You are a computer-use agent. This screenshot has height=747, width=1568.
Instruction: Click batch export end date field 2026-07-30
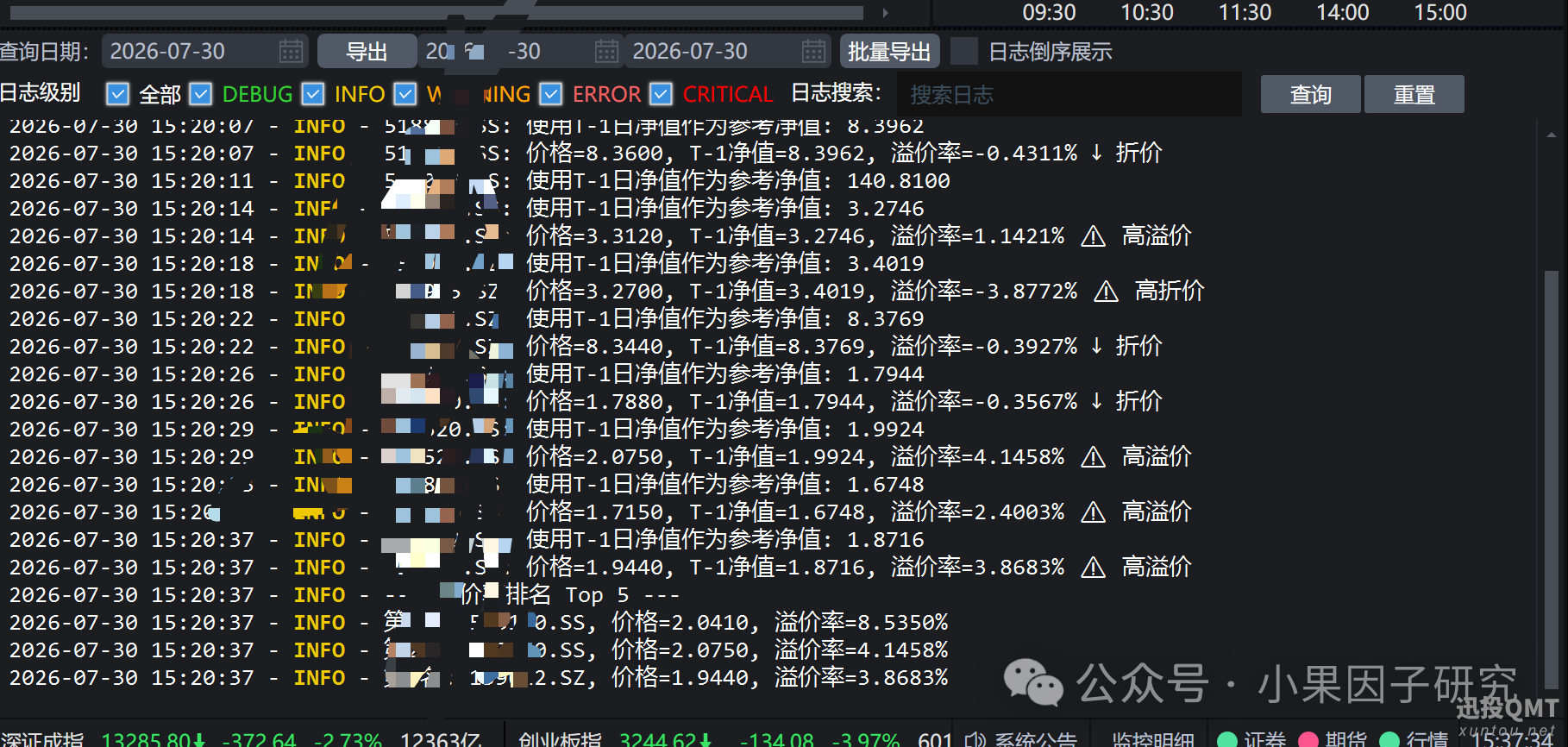727,52
